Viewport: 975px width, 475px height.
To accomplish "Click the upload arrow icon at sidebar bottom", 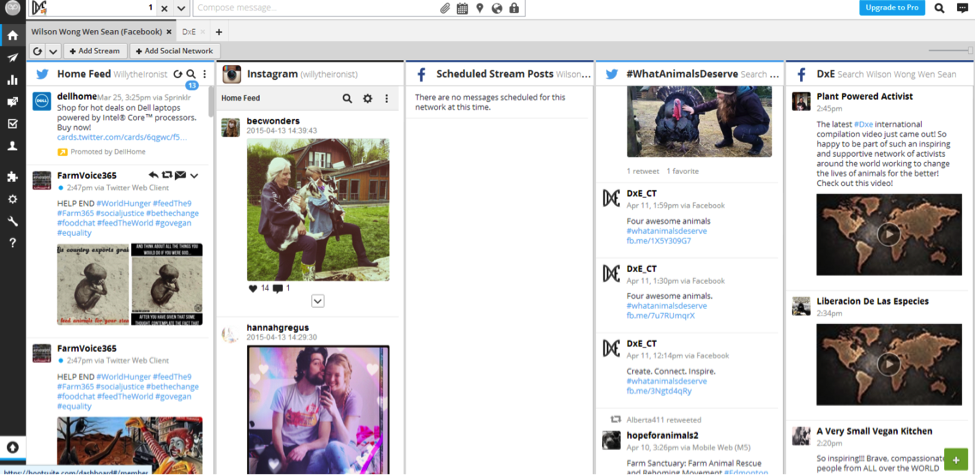I will tap(12, 447).
